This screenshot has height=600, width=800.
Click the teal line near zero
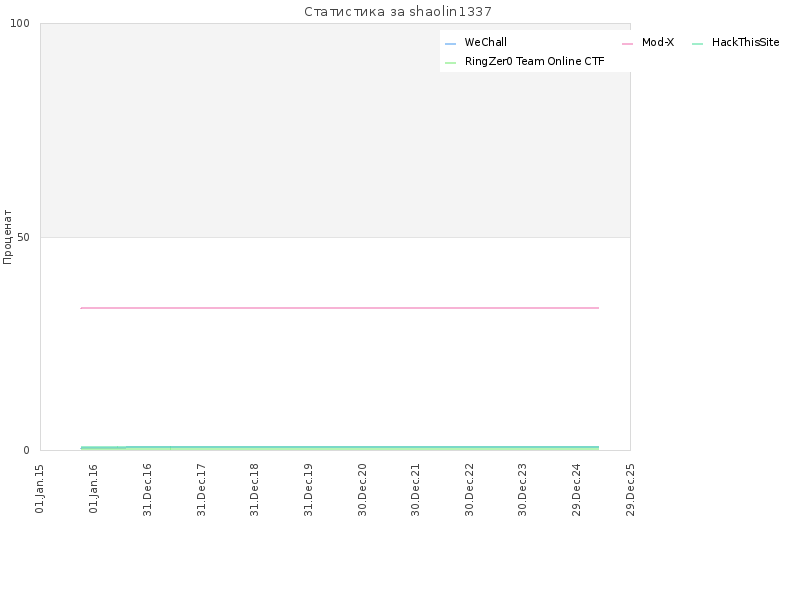point(339,447)
